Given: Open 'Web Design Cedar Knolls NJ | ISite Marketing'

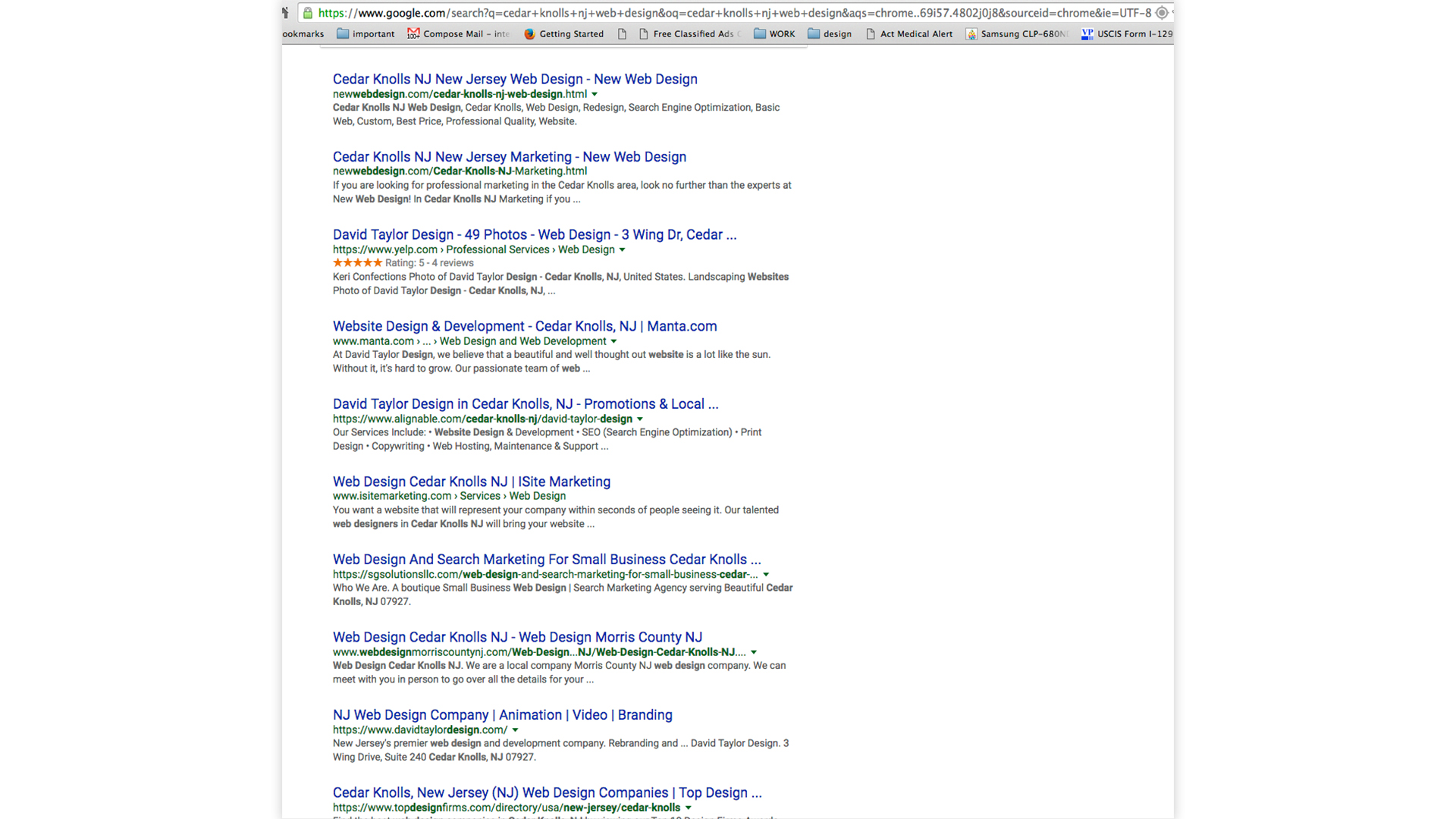Looking at the screenshot, I should pos(472,482).
